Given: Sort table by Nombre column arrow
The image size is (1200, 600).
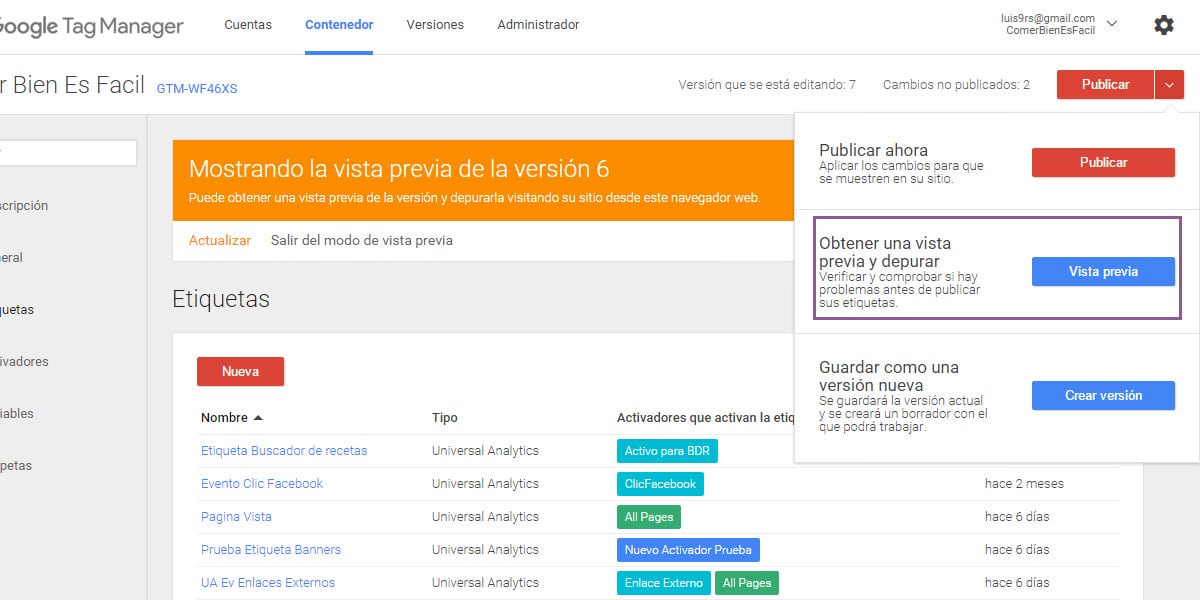Looking at the screenshot, I should [x=258, y=418].
